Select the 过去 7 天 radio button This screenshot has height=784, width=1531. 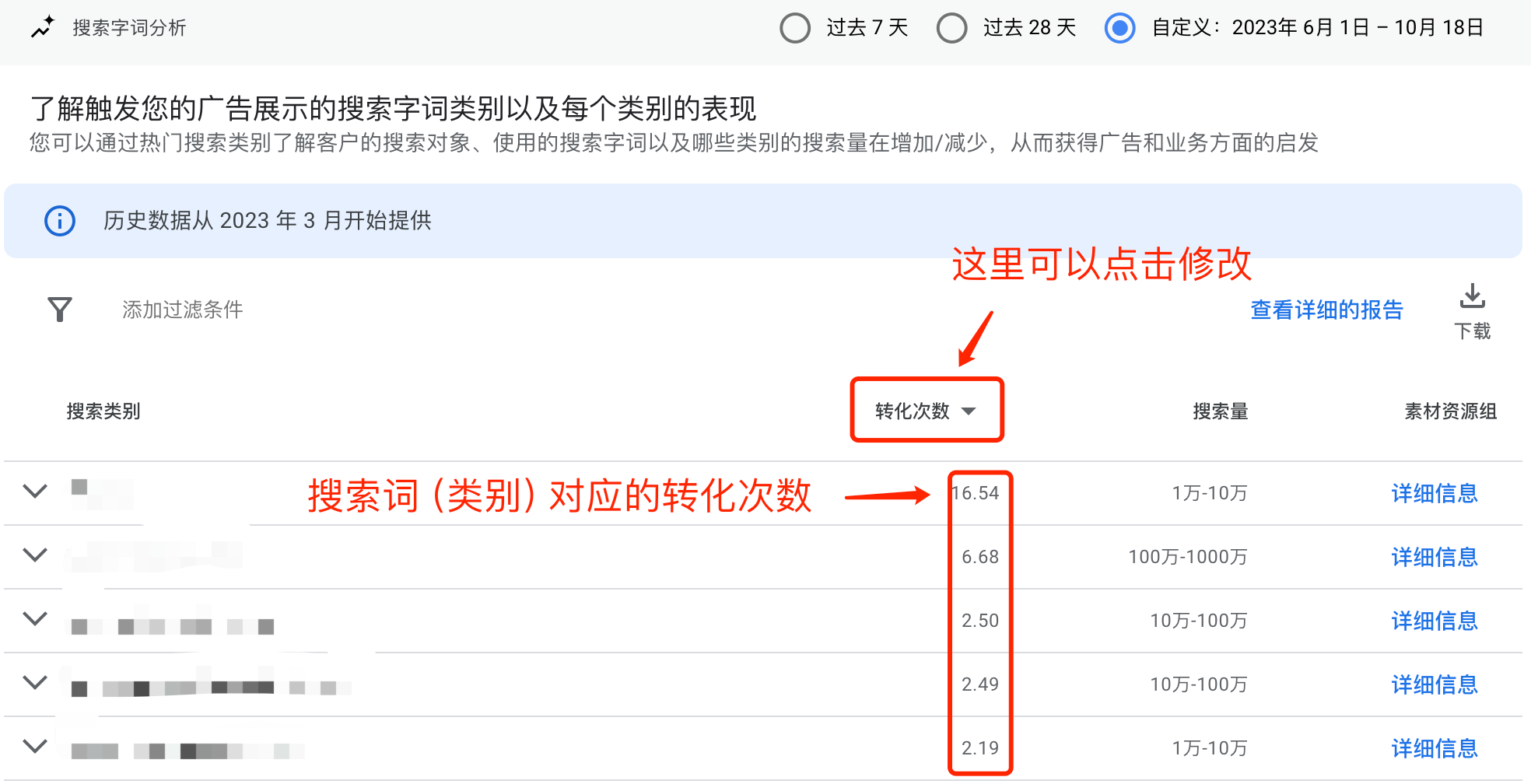(795, 28)
